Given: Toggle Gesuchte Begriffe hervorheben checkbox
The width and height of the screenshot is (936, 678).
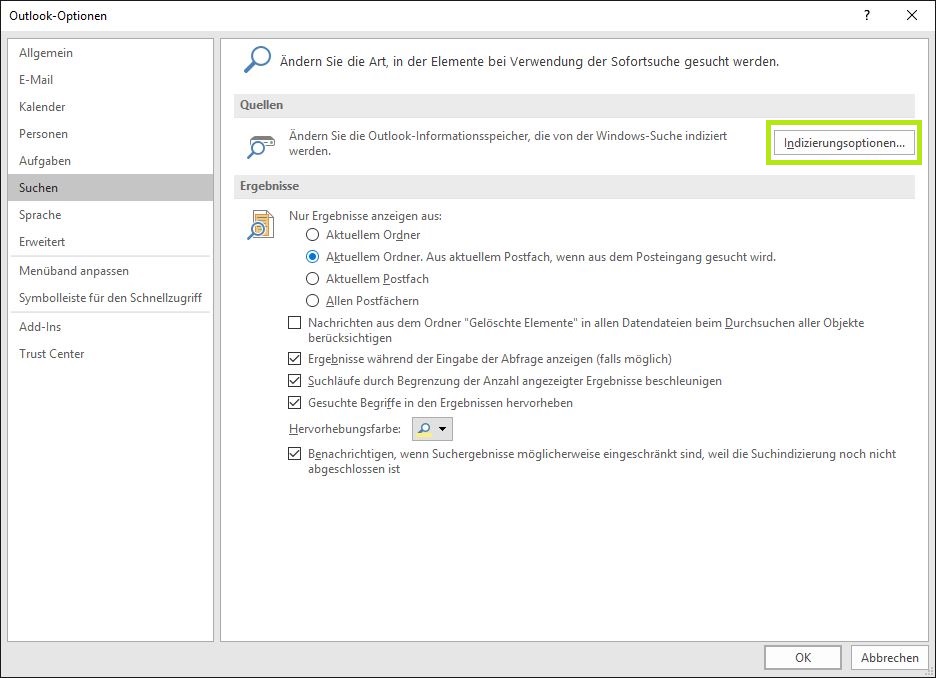Looking at the screenshot, I should pyautogui.click(x=294, y=403).
